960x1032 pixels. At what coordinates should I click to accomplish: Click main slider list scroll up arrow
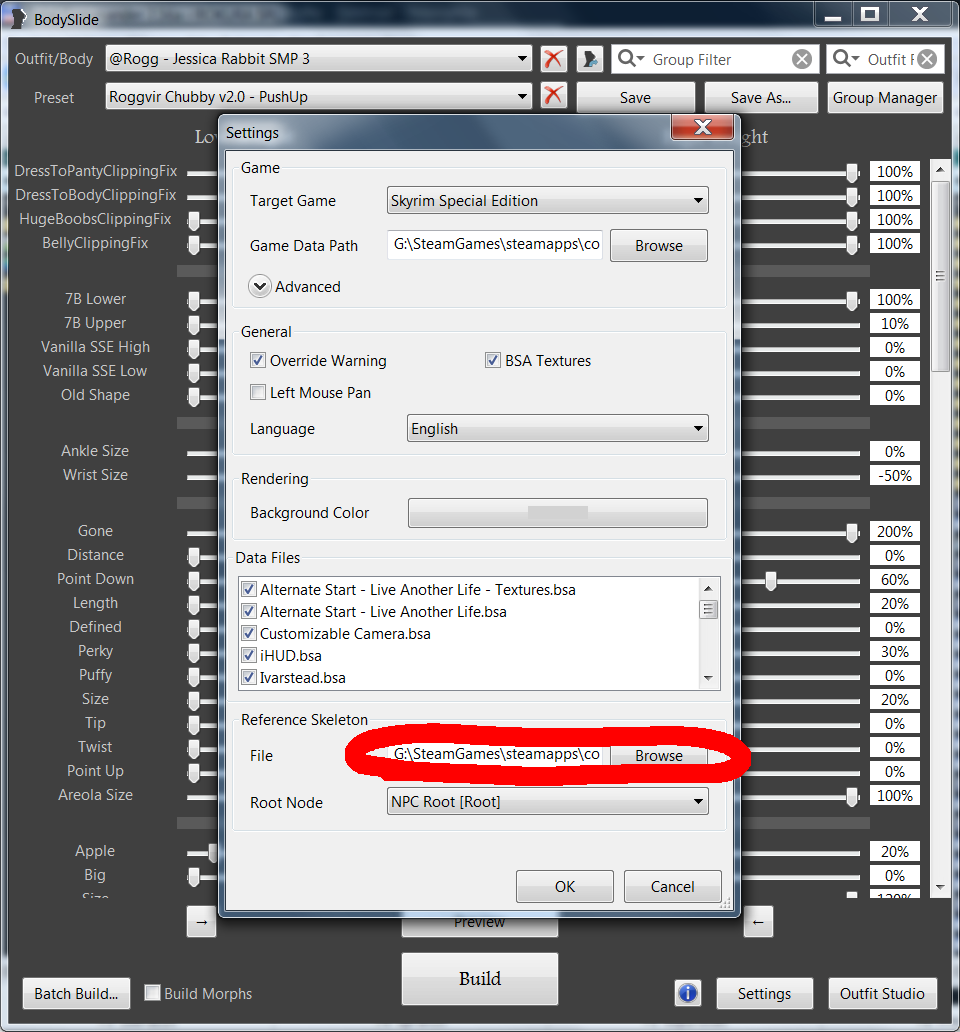click(x=940, y=169)
